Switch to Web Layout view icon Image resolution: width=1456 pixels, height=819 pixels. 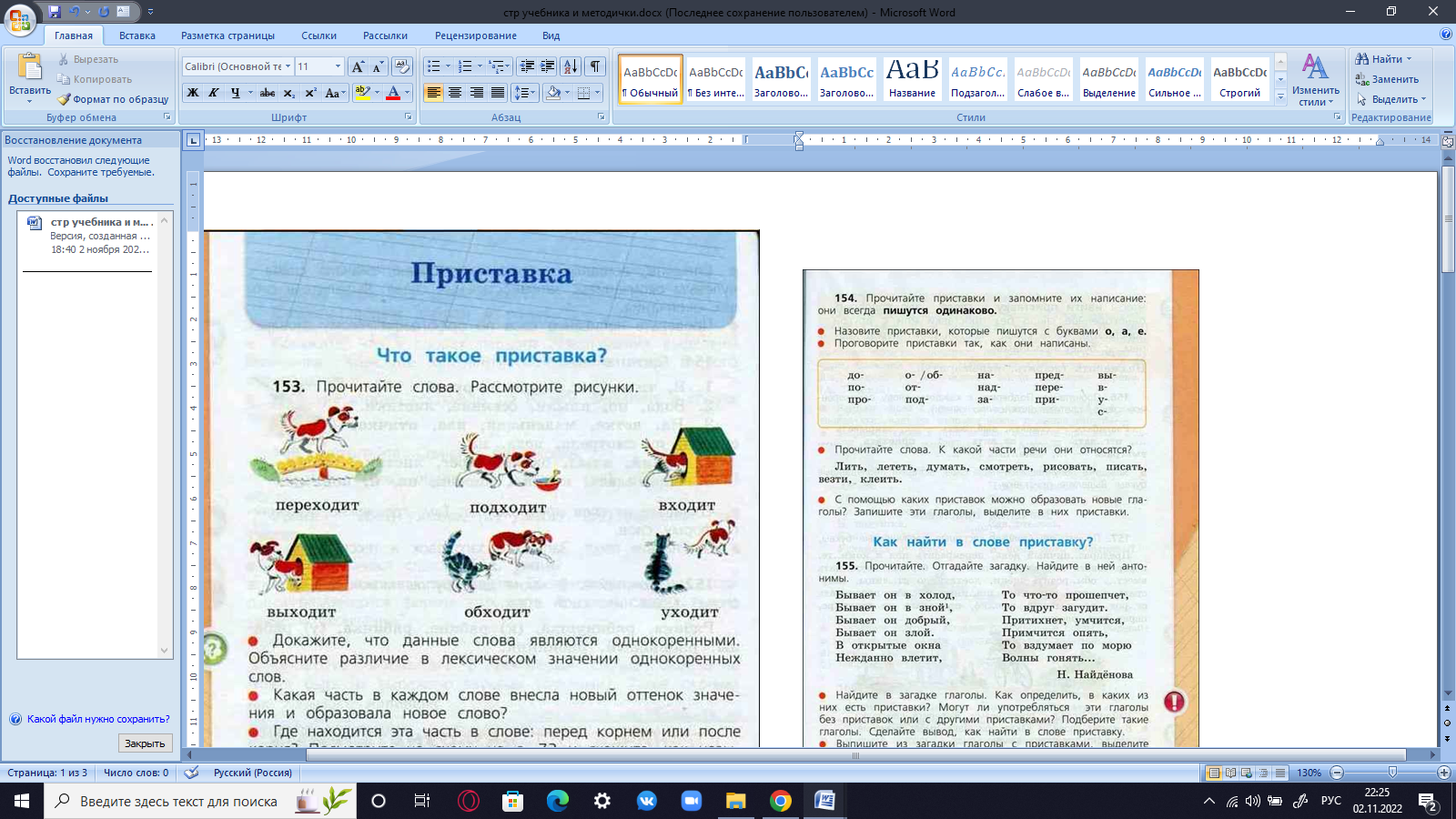1247,773
